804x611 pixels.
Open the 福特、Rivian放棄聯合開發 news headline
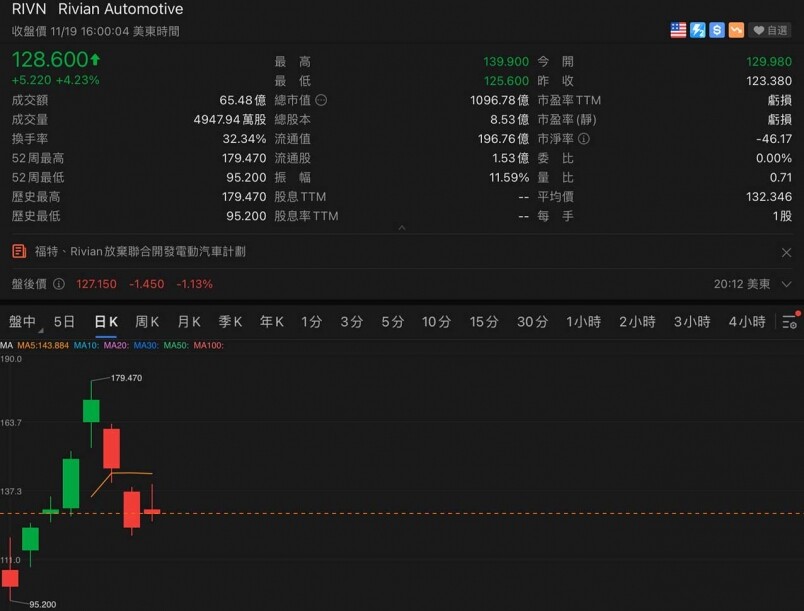point(140,251)
